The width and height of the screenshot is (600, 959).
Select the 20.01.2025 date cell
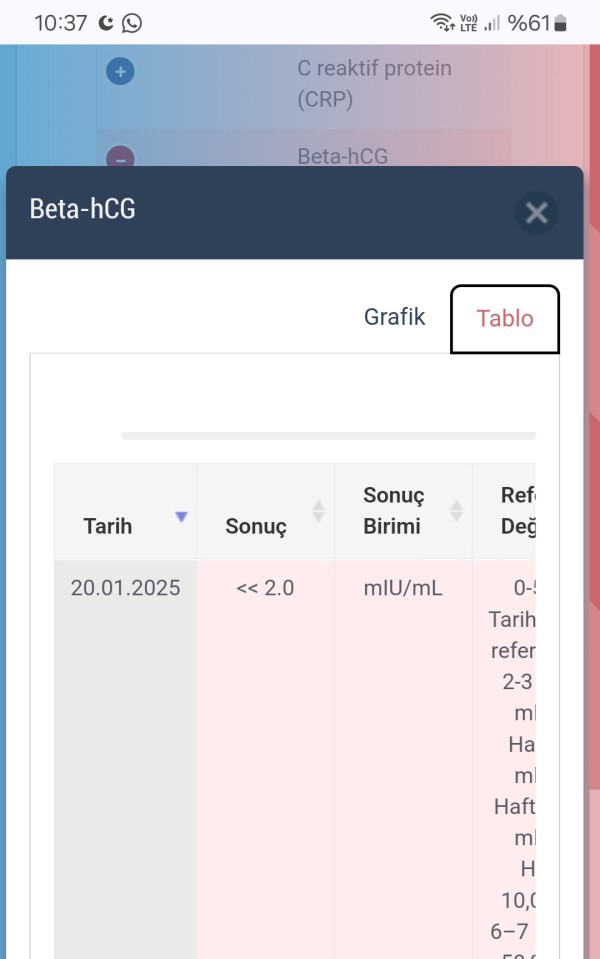[x=125, y=588]
